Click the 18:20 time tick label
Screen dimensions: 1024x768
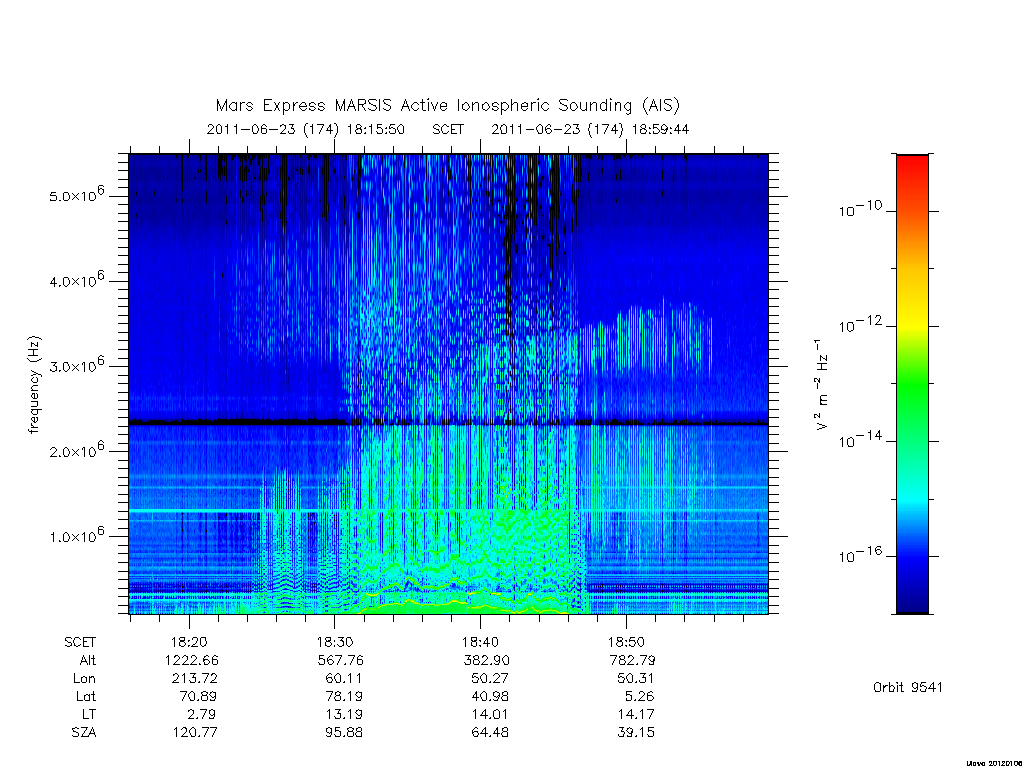click(189, 643)
